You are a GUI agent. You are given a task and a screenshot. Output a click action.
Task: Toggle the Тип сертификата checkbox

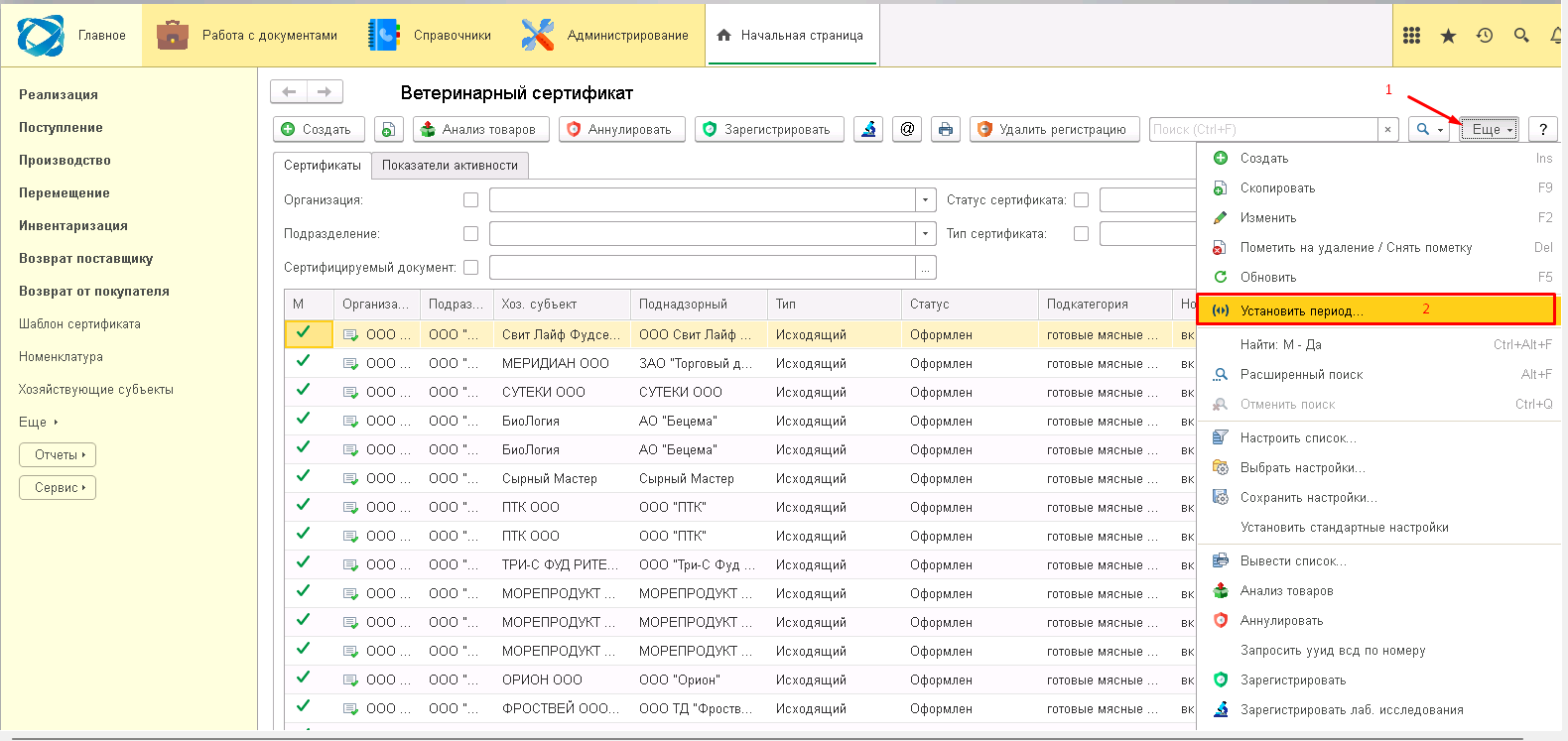click(x=1081, y=234)
